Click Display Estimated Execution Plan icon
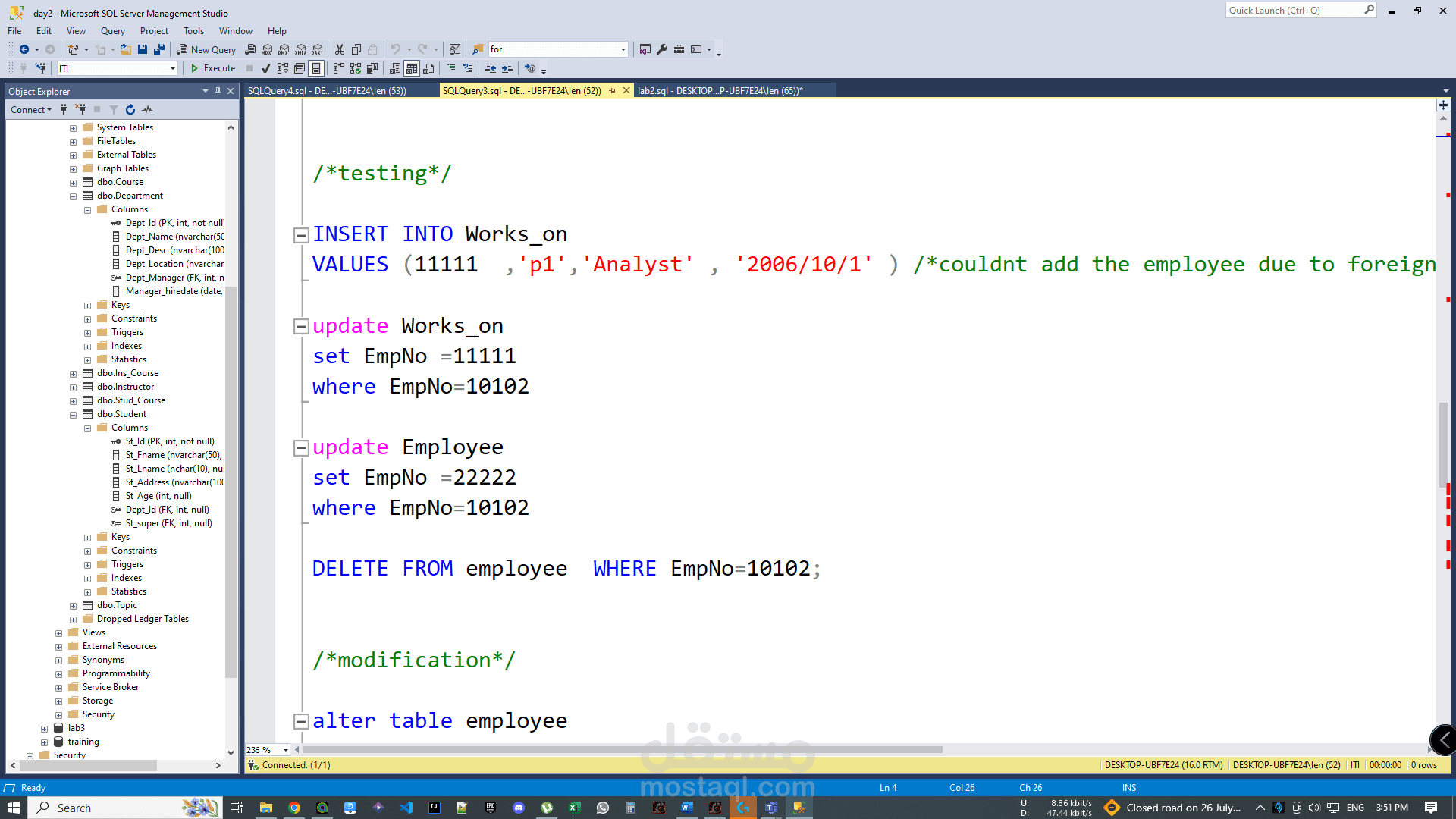Screen dimensions: 1456x819 coord(283,68)
